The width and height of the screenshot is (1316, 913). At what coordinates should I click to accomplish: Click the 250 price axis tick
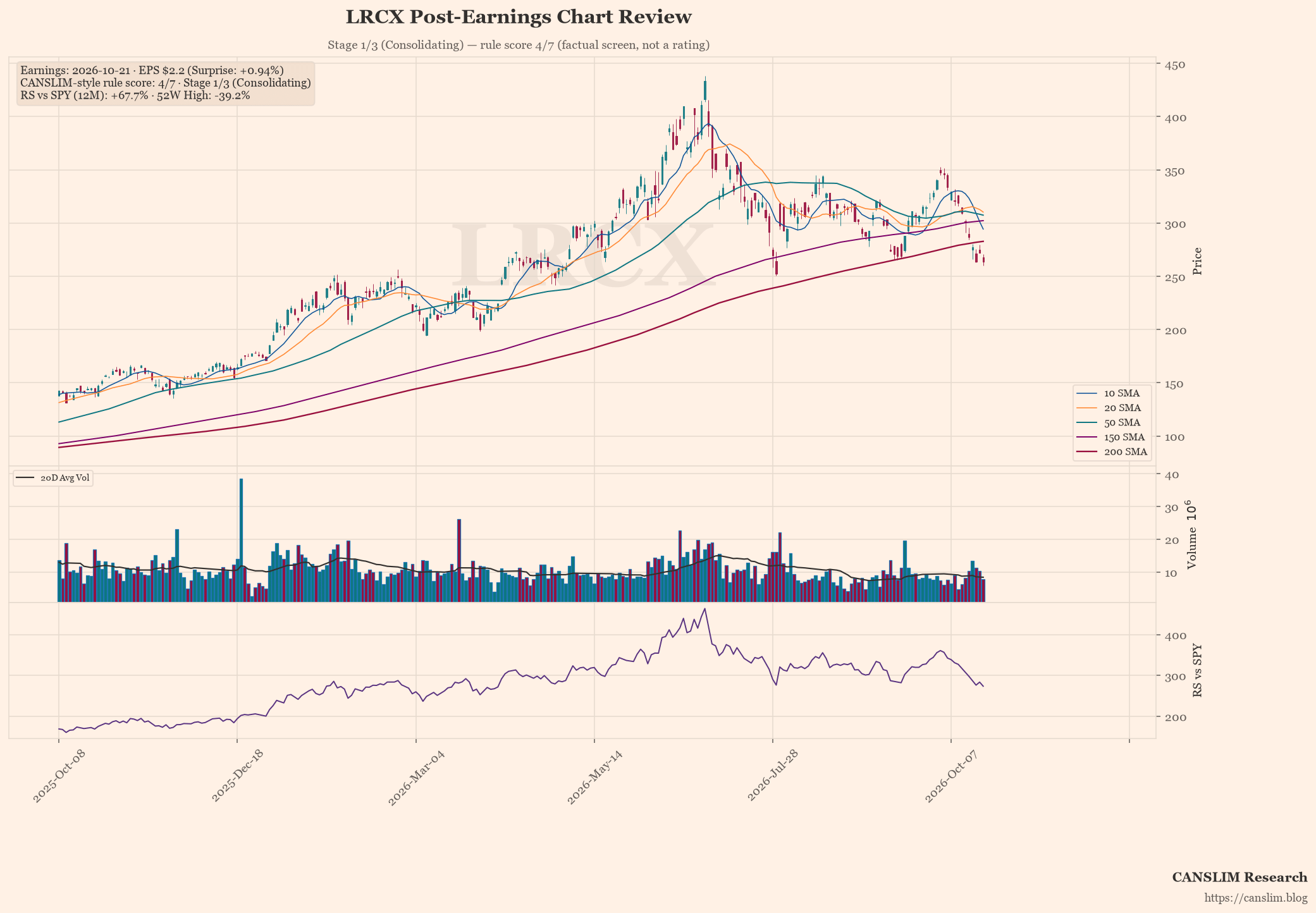click(x=1176, y=278)
